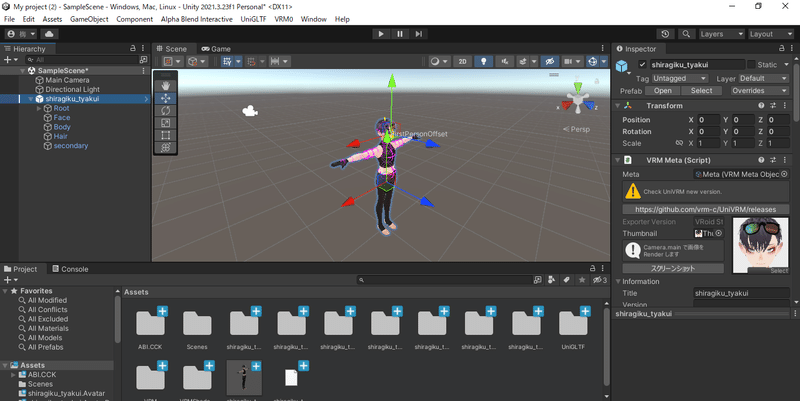Select the Hand view tool
Image resolution: width=800 pixels, height=401 pixels.
166,86
